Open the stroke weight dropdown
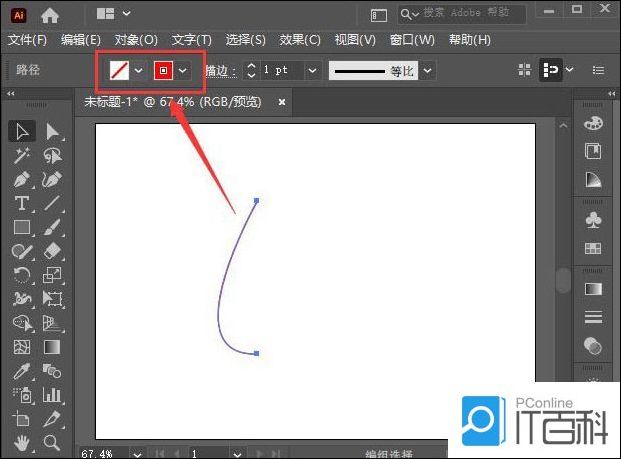Screen dimensions: 621x459 (x=312, y=70)
